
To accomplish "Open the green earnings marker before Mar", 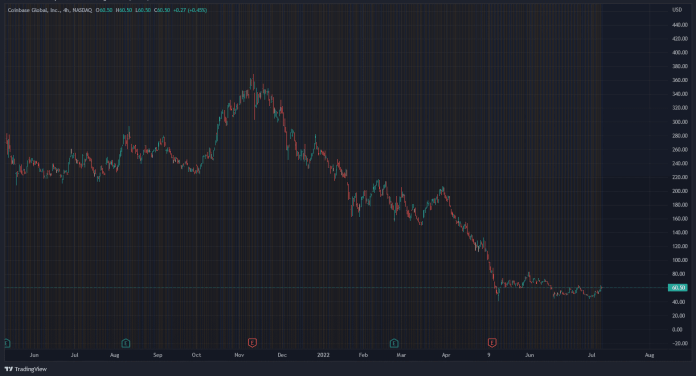I will pyautogui.click(x=394, y=343).
